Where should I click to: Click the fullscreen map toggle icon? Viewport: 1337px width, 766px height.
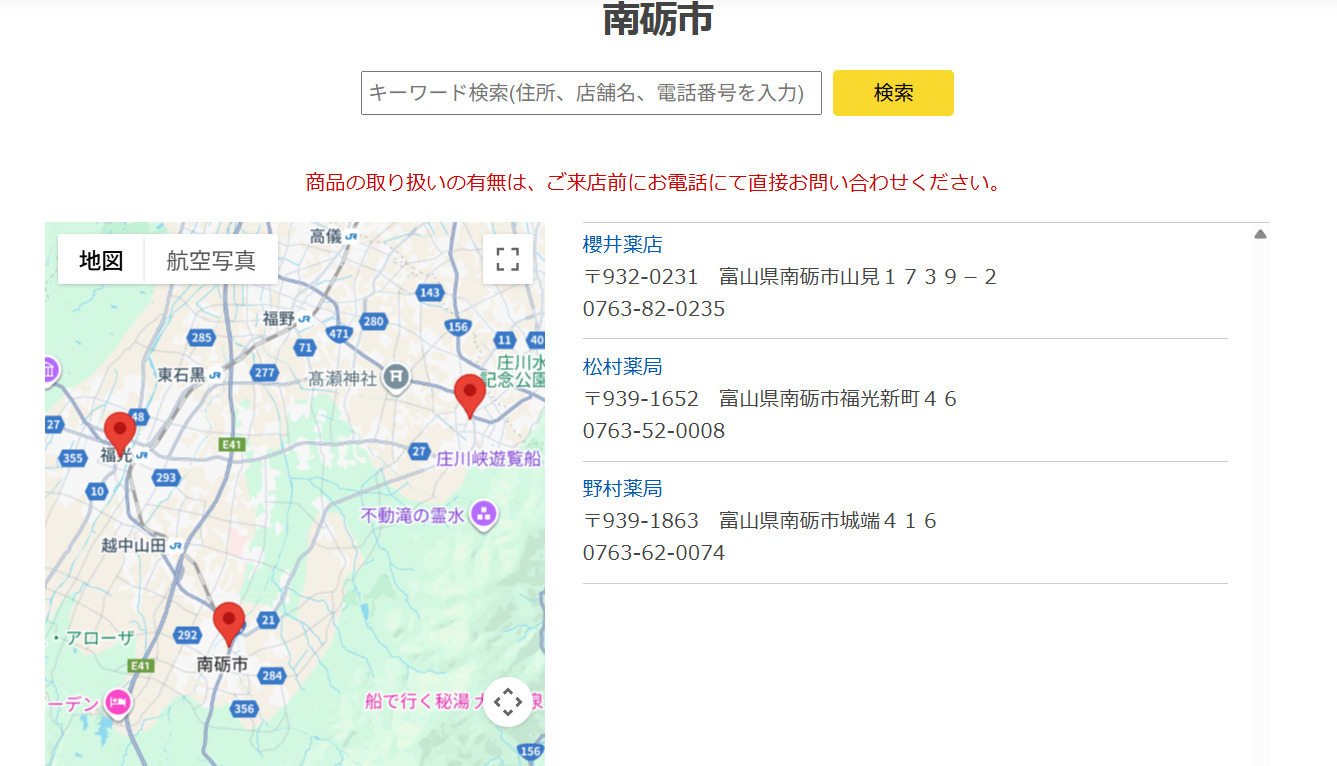[x=508, y=260]
